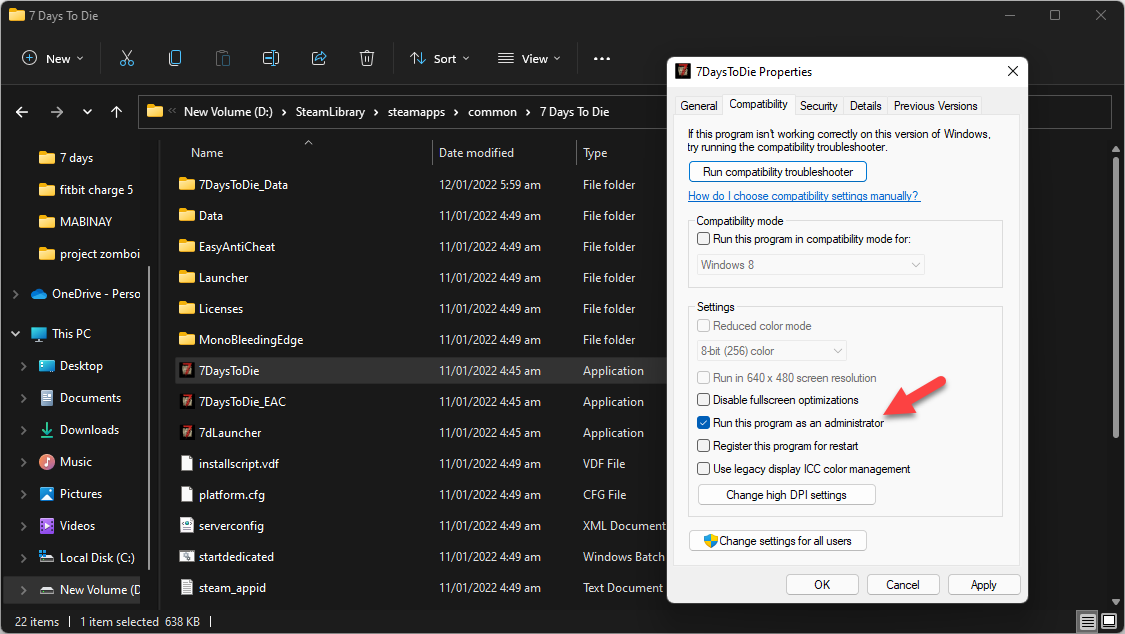Check Use legacy display ICC color management
The width and height of the screenshot is (1125, 634).
(x=703, y=468)
